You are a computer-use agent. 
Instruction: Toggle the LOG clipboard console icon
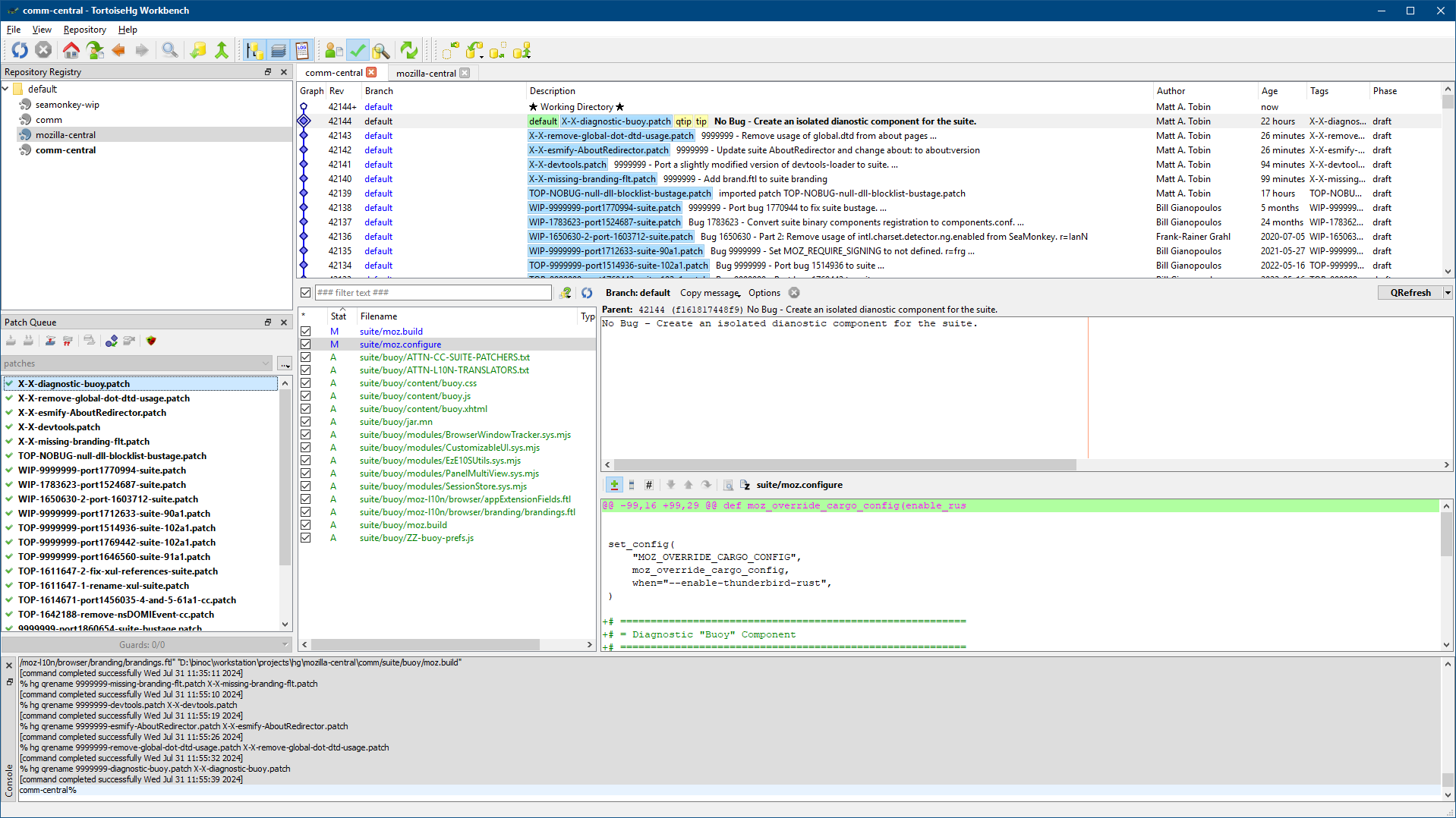302,50
